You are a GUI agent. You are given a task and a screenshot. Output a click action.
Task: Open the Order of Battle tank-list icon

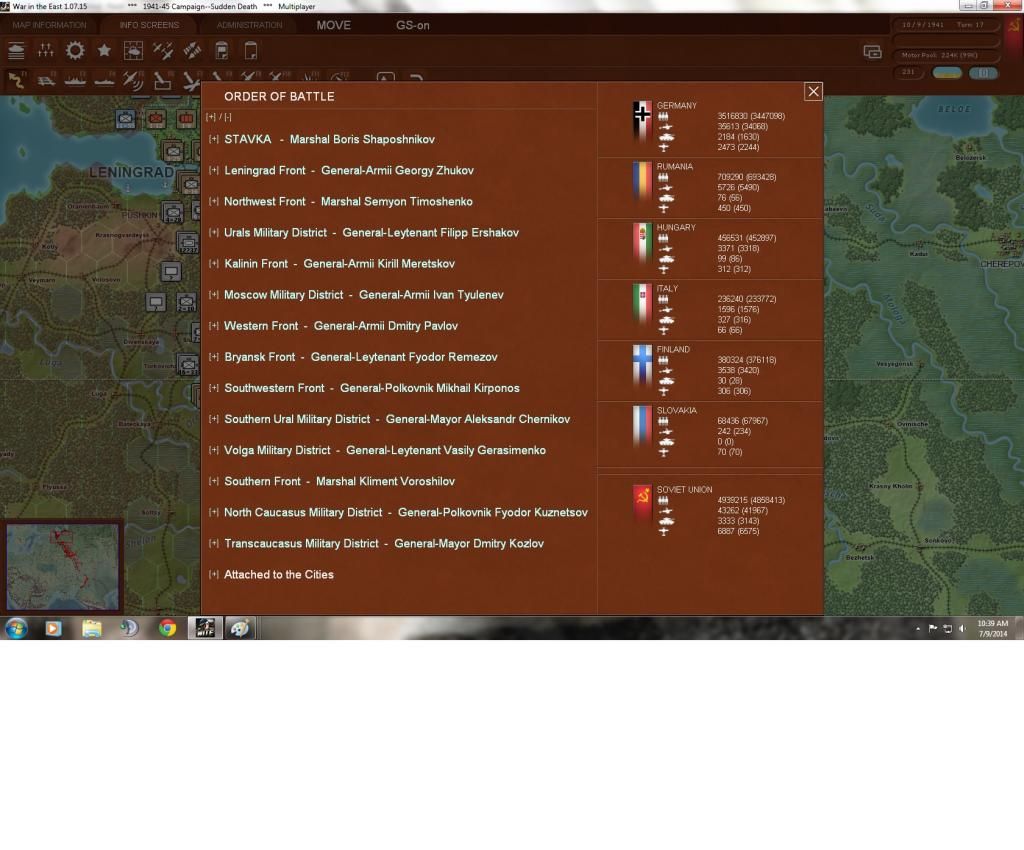pos(16,50)
